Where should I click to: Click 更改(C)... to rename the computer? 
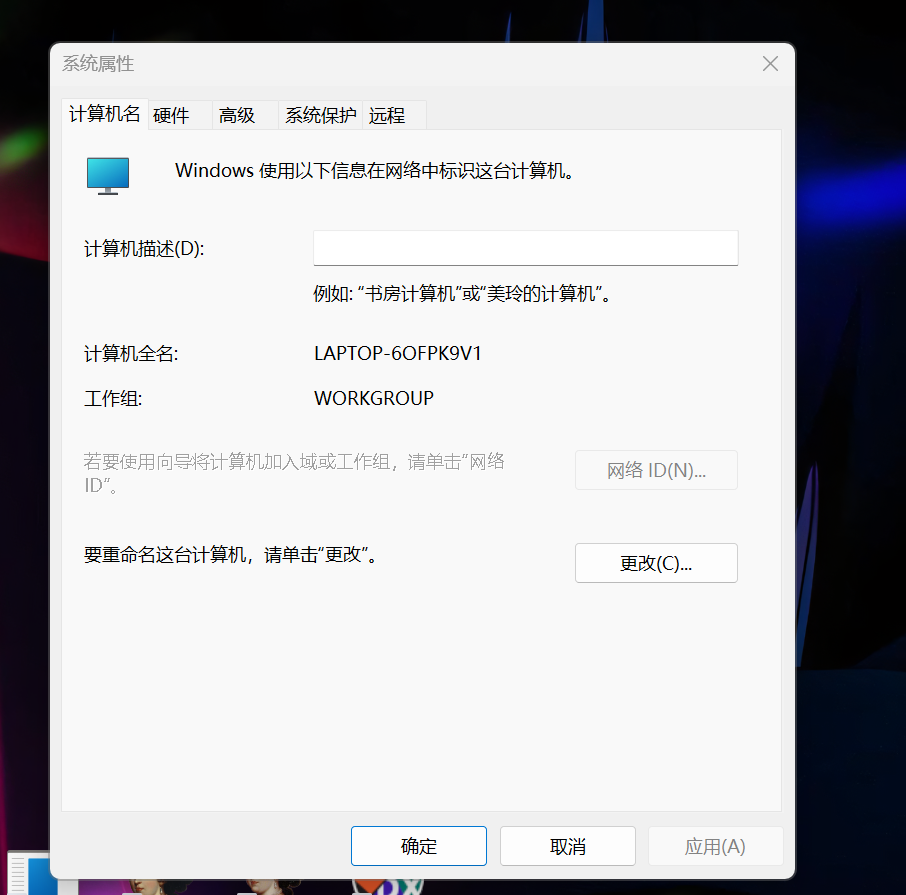tap(656, 563)
